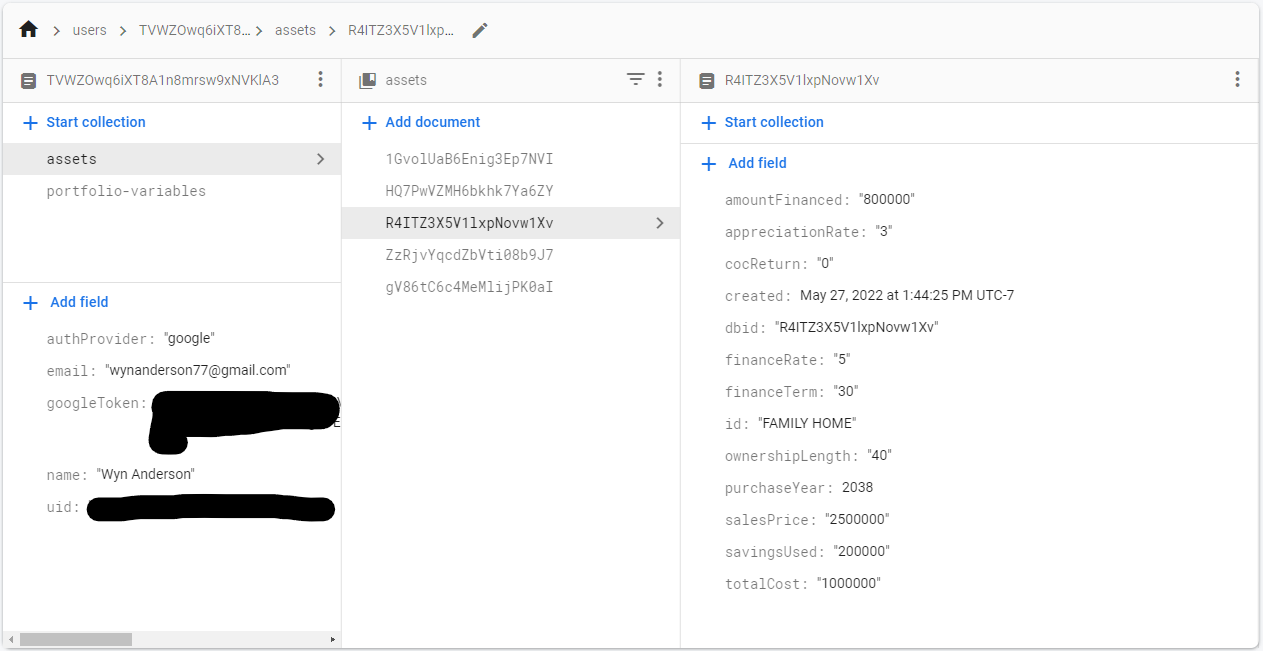This screenshot has width=1263, height=651.
Task: Open document R4ITZ3X5V1lxpNovw1Xv in the list
Action: coord(510,223)
